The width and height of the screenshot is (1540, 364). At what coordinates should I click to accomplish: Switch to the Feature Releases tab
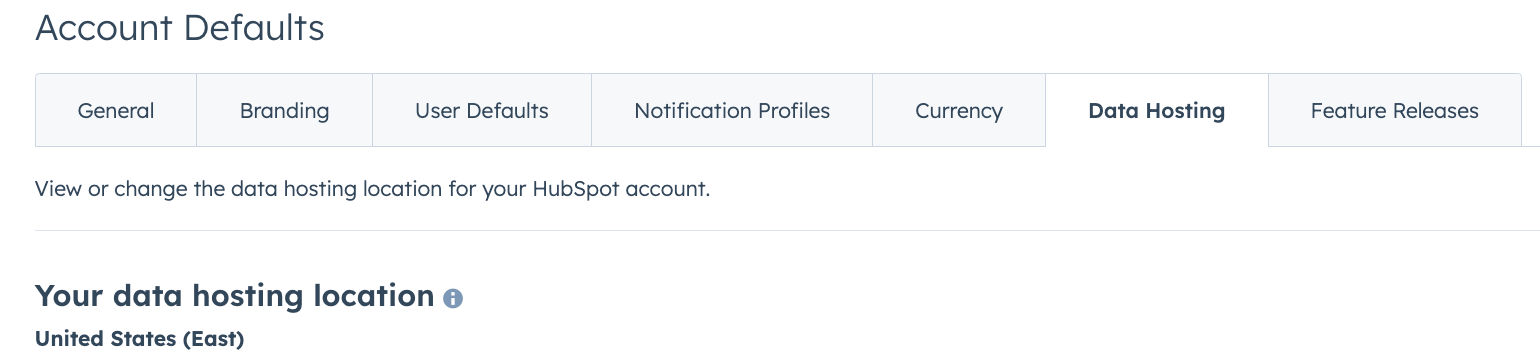(1394, 110)
